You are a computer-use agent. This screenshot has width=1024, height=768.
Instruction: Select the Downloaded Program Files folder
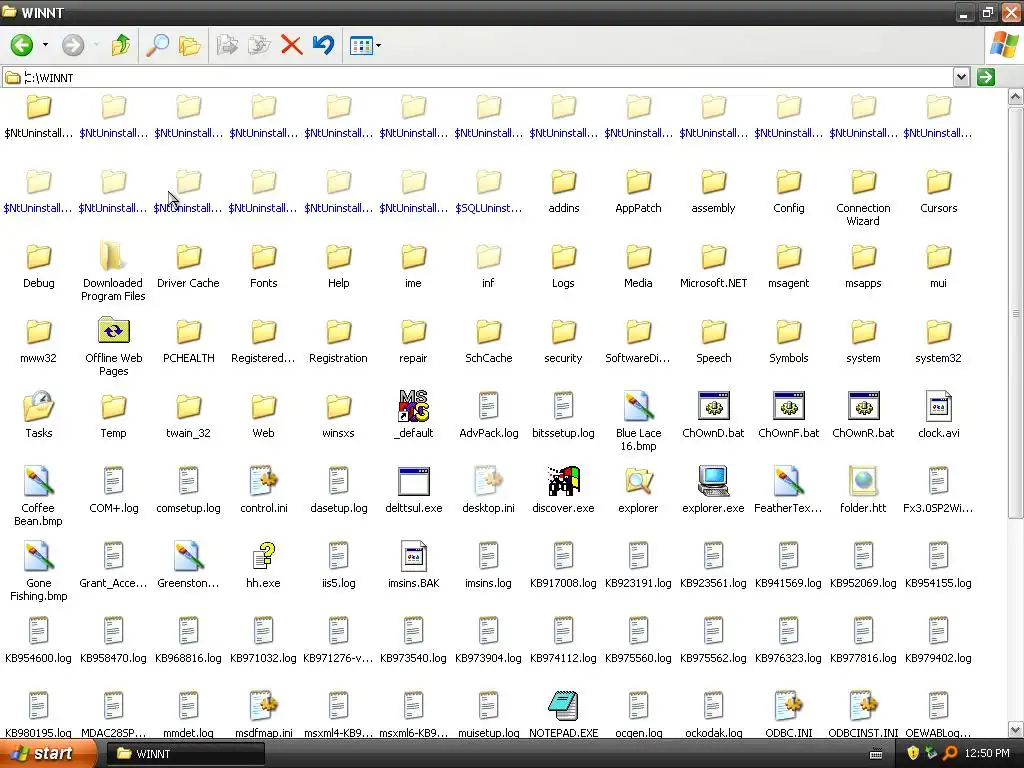point(113,272)
